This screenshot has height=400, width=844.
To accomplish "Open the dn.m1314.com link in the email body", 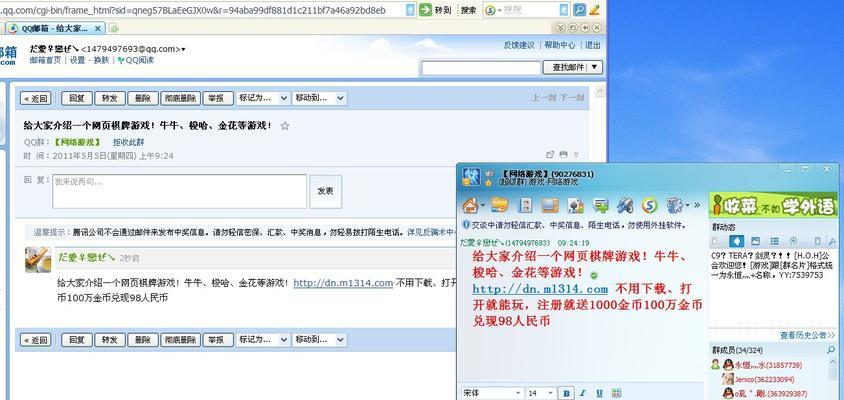I will (343, 283).
